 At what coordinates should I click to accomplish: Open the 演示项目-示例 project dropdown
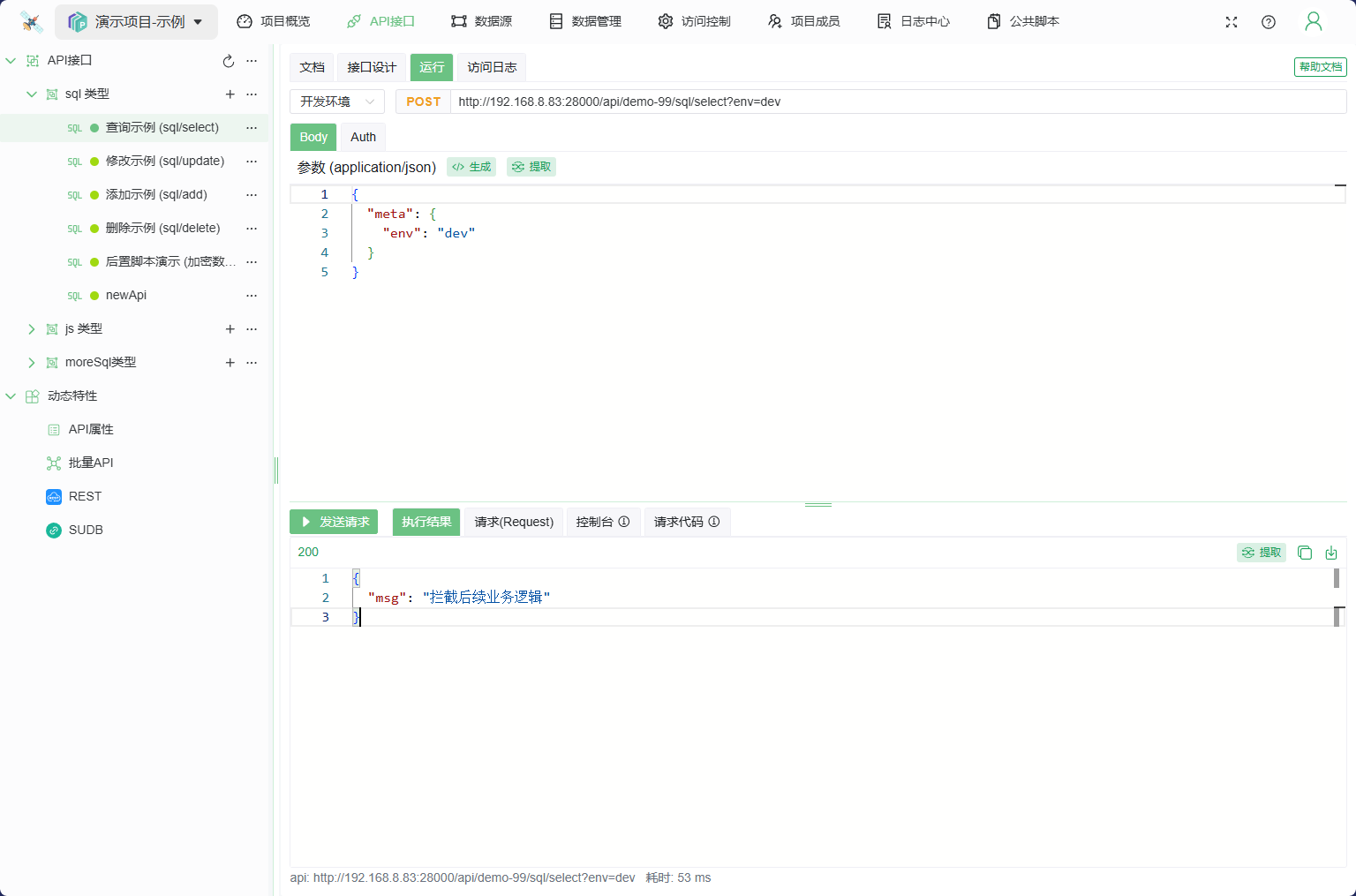click(137, 22)
